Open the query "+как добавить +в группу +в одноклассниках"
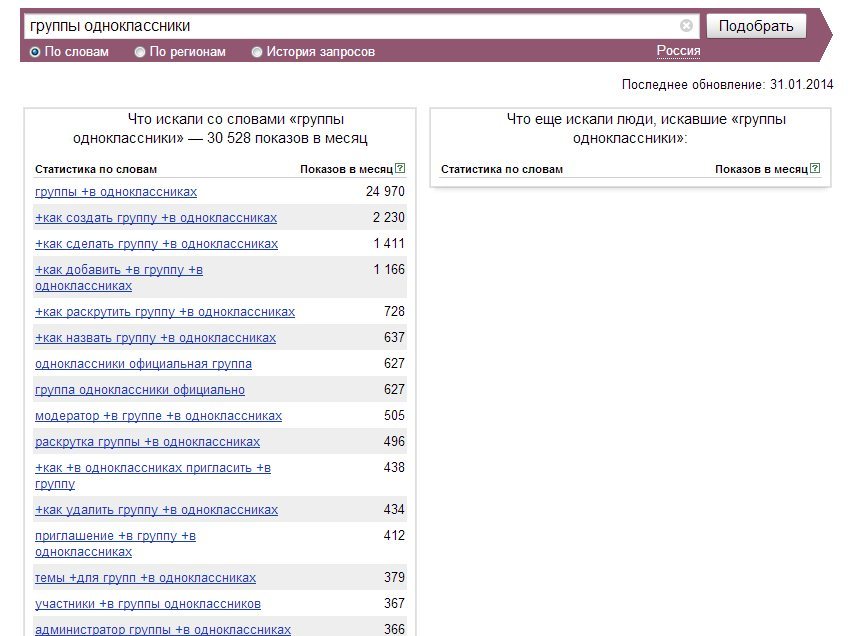855x636 pixels. tap(119, 278)
